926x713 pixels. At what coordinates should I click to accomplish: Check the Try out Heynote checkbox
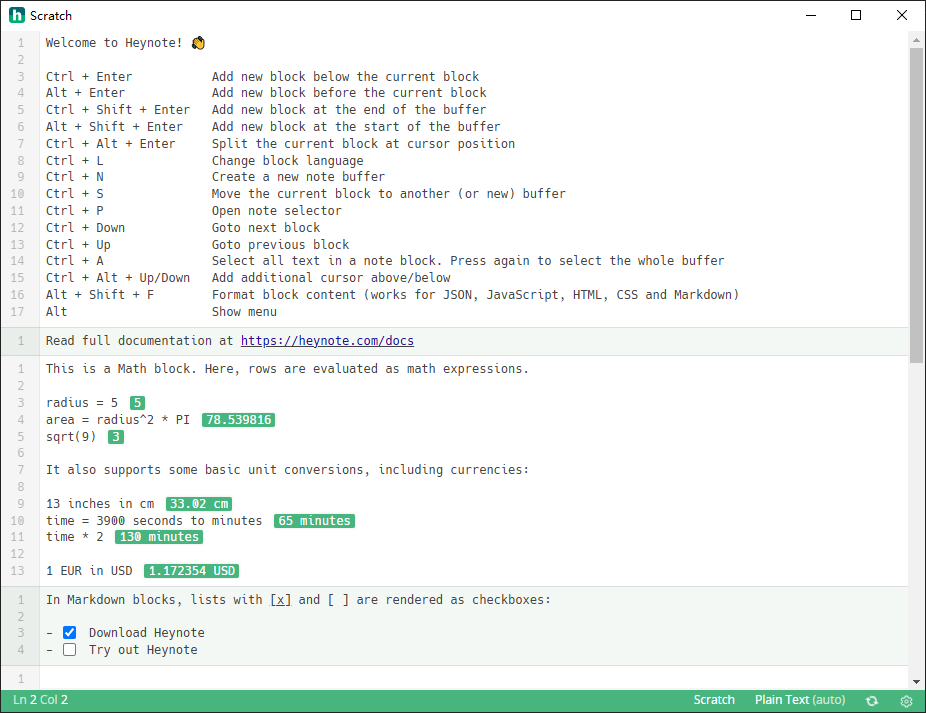70,650
